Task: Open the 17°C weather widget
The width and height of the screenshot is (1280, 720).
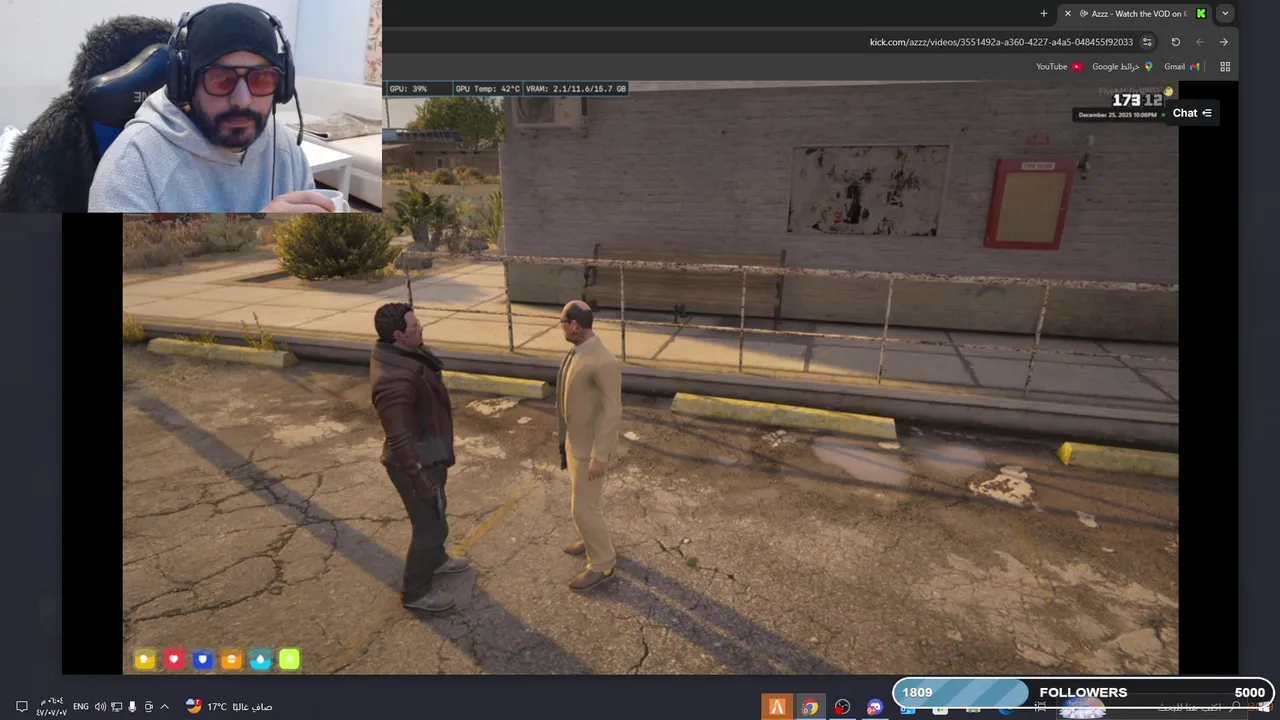Action: [229, 706]
